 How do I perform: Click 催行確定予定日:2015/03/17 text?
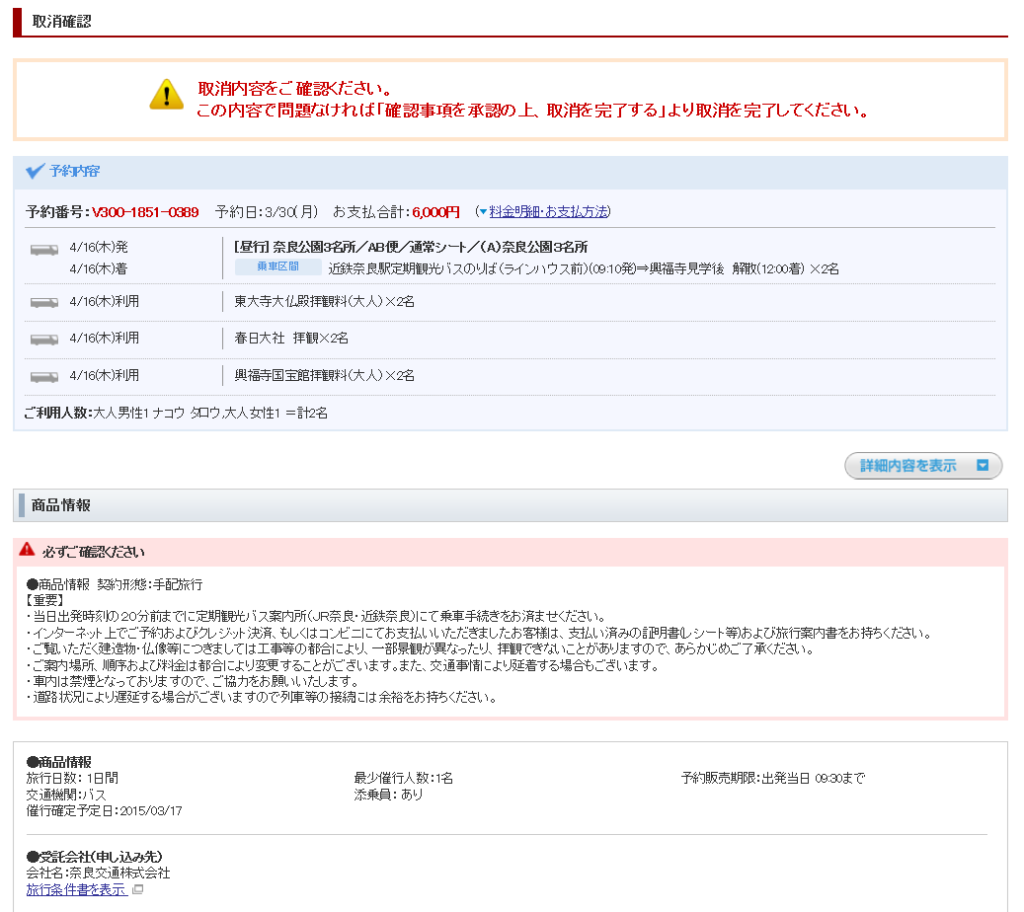click(104, 811)
